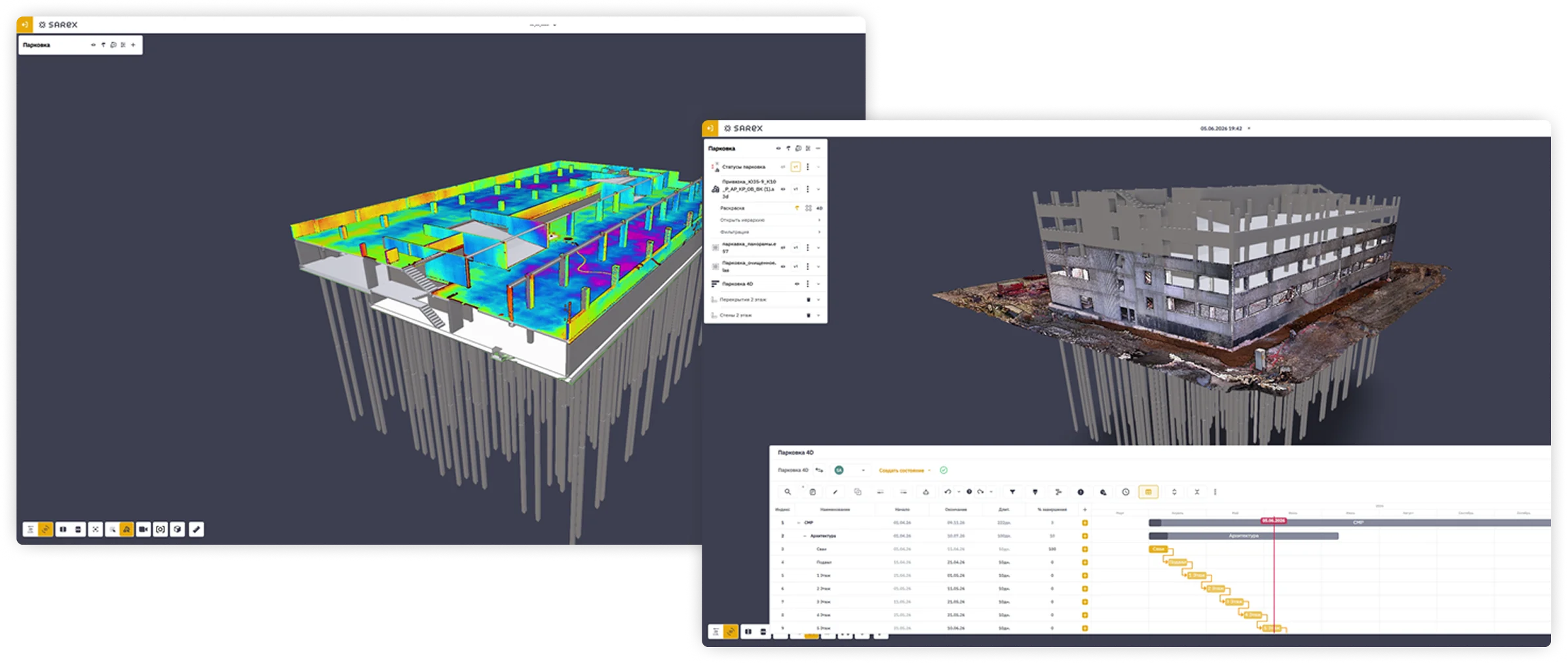Toggle visibility of Парковка_очищенное layer
Image resolution: width=1568 pixels, height=664 pixels.
tap(783, 266)
